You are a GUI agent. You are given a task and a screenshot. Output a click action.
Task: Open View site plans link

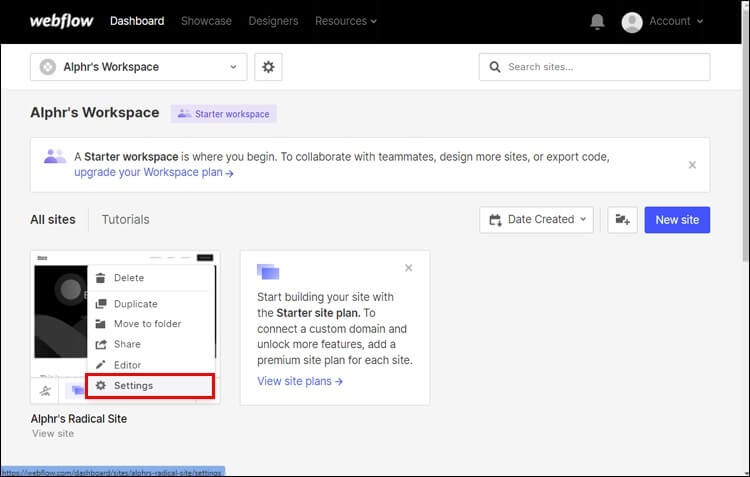point(300,381)
